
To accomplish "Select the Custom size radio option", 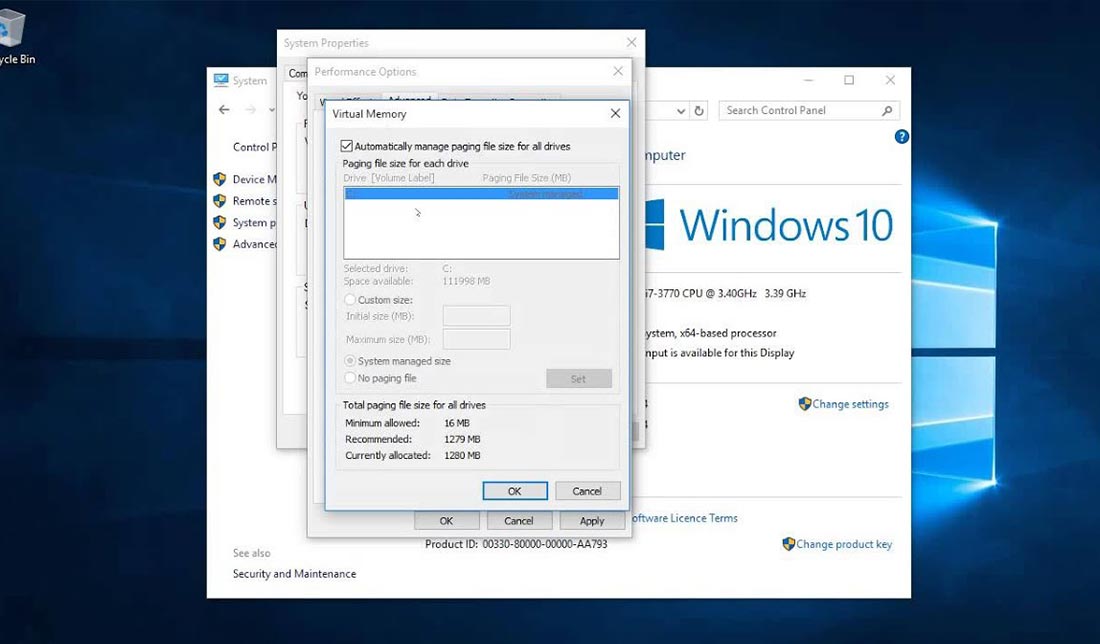I will coord(350,300).
